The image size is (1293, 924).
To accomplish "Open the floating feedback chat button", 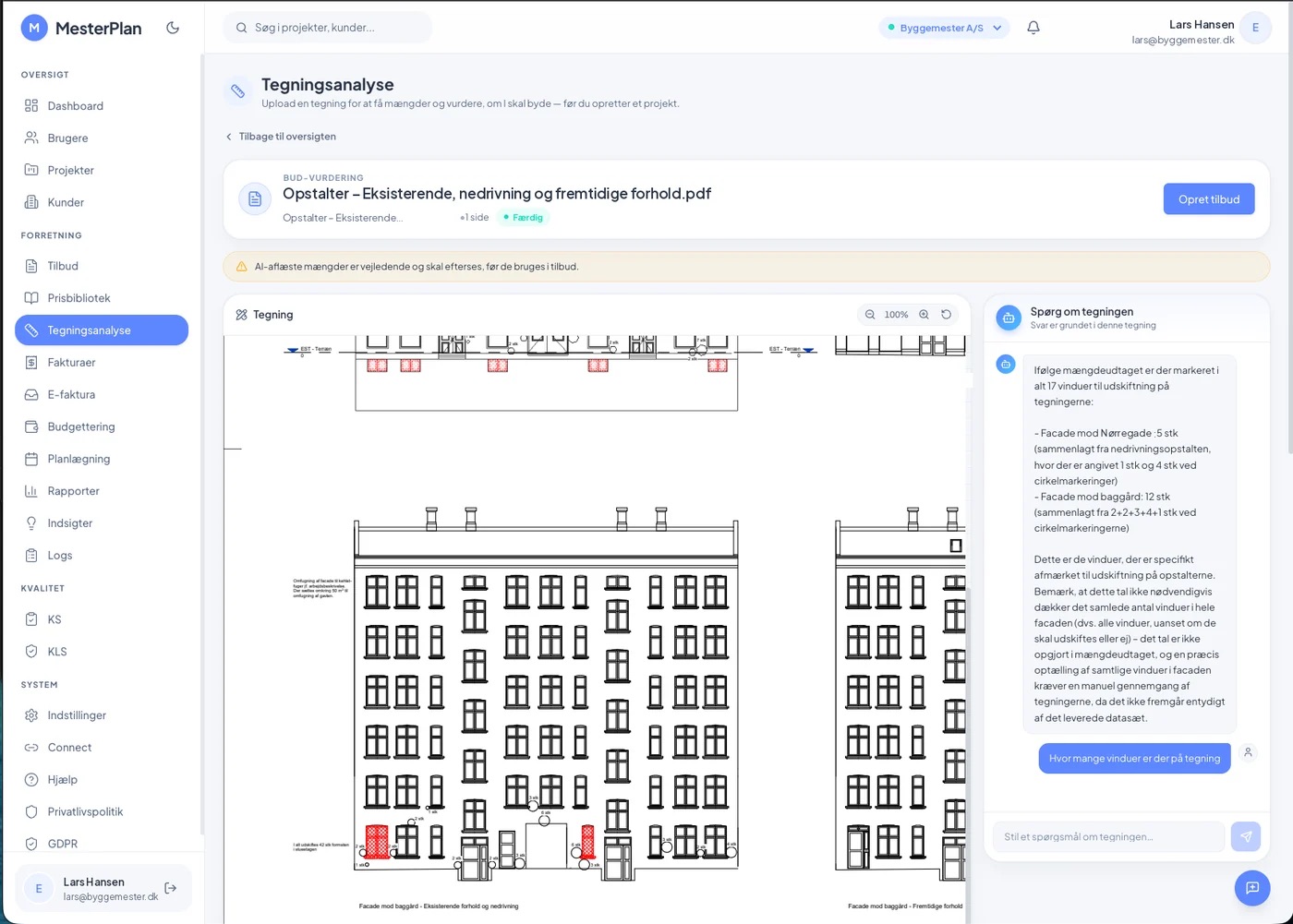I will (x=1252, y=888).
